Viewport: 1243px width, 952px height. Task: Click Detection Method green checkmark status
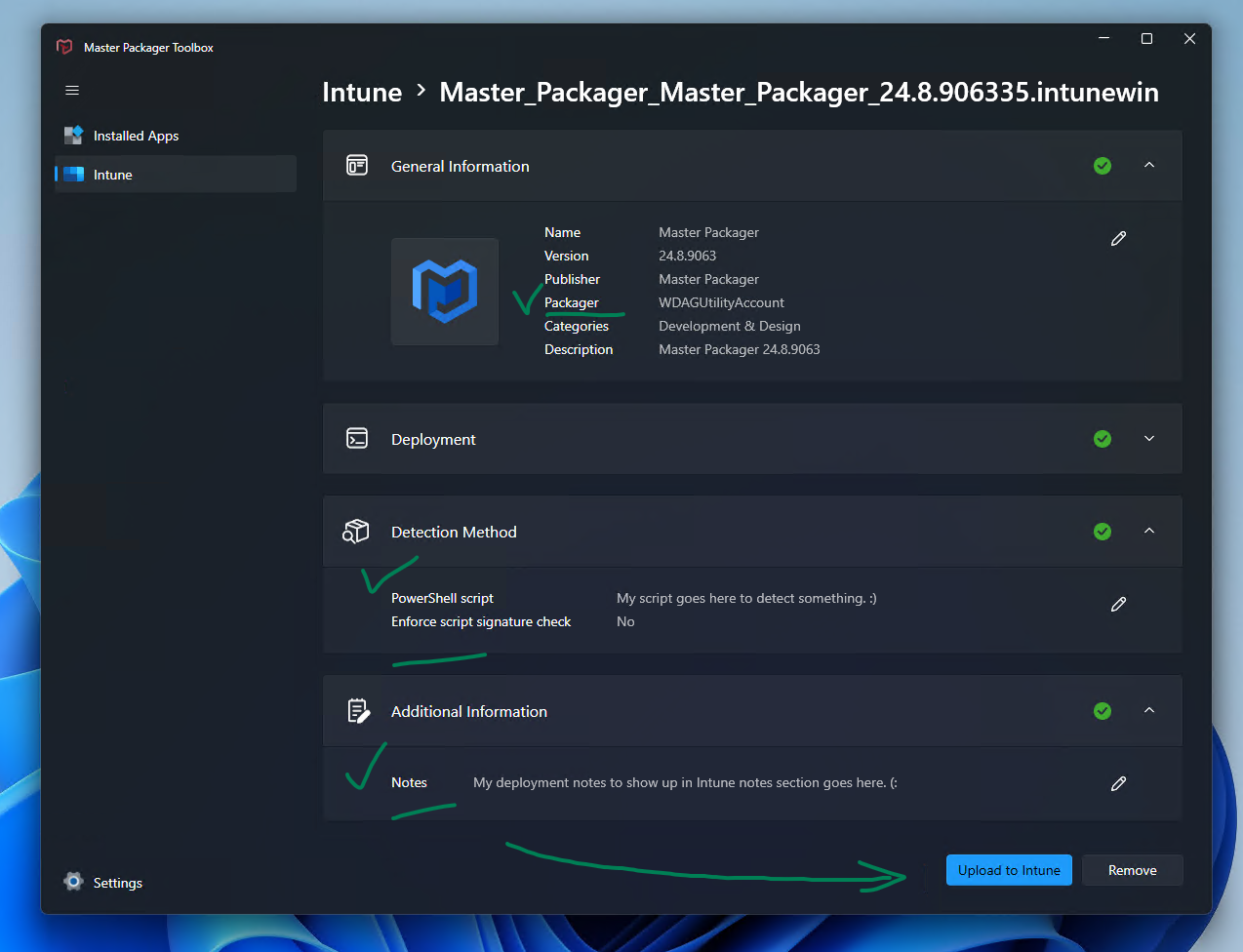[1103, 532]
